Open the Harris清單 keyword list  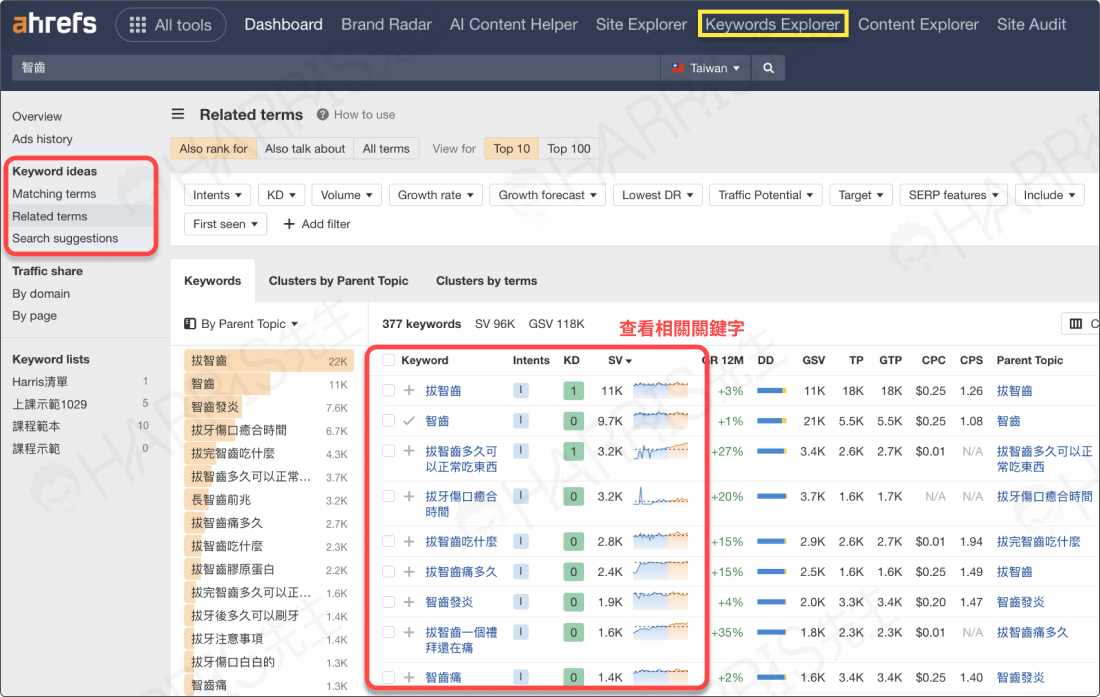pos(40,381)
